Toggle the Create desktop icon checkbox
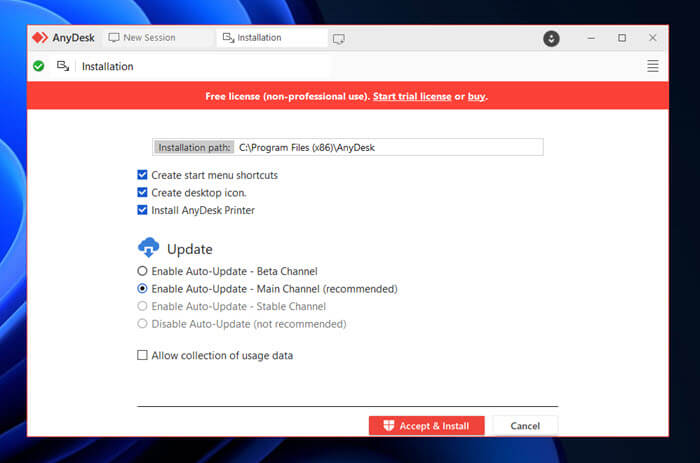 coord(142,192)
